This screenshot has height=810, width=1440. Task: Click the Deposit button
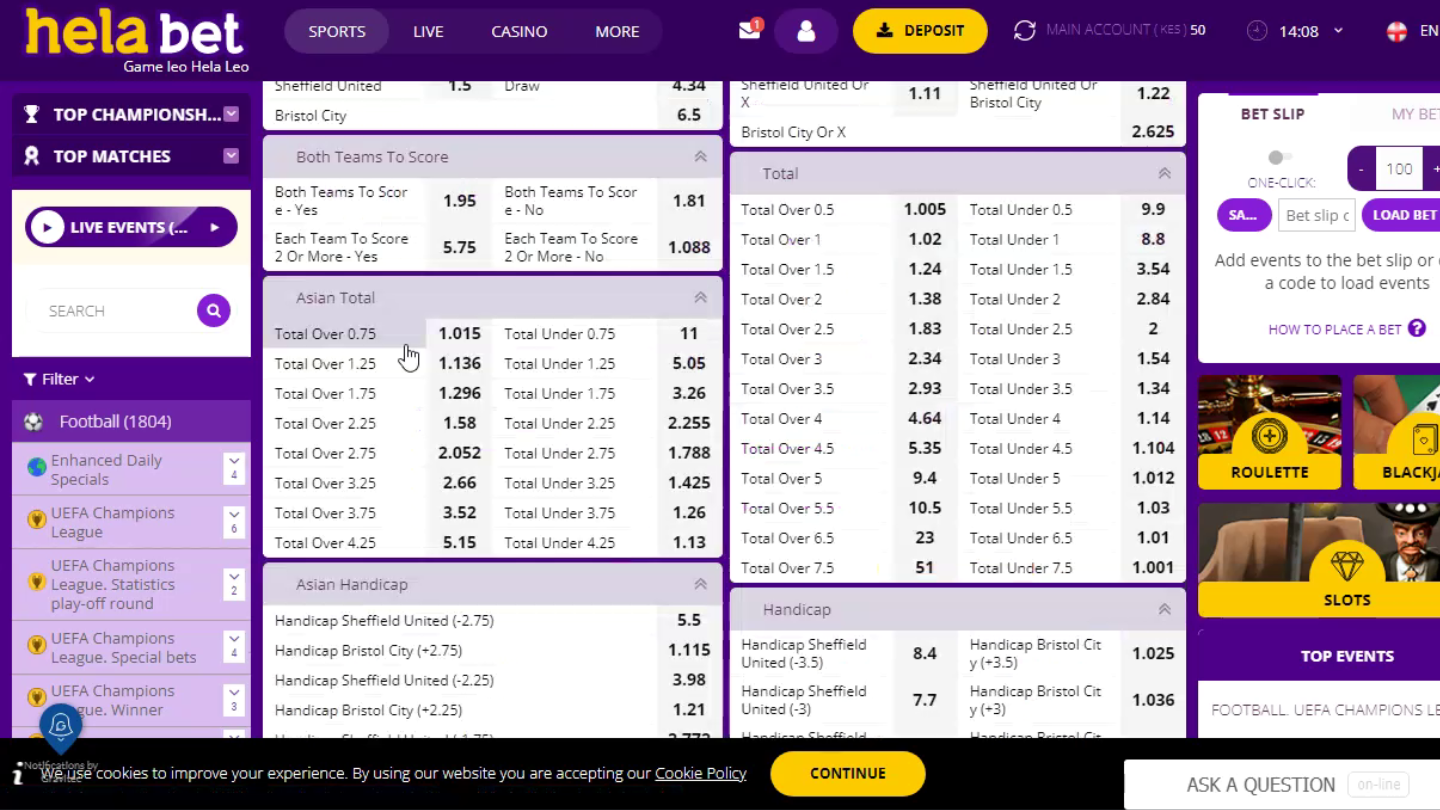(x=919, y=31)
